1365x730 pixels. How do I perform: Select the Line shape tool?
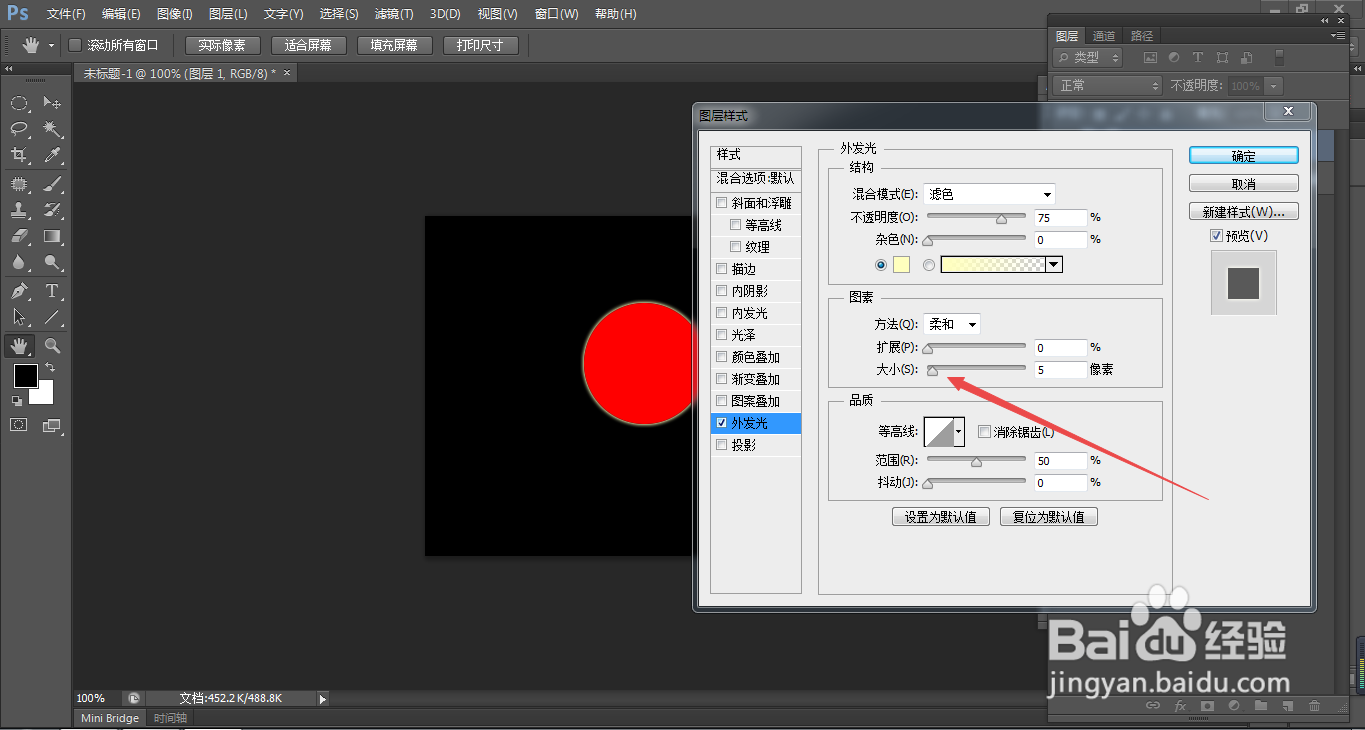click(x=52, y=317)
